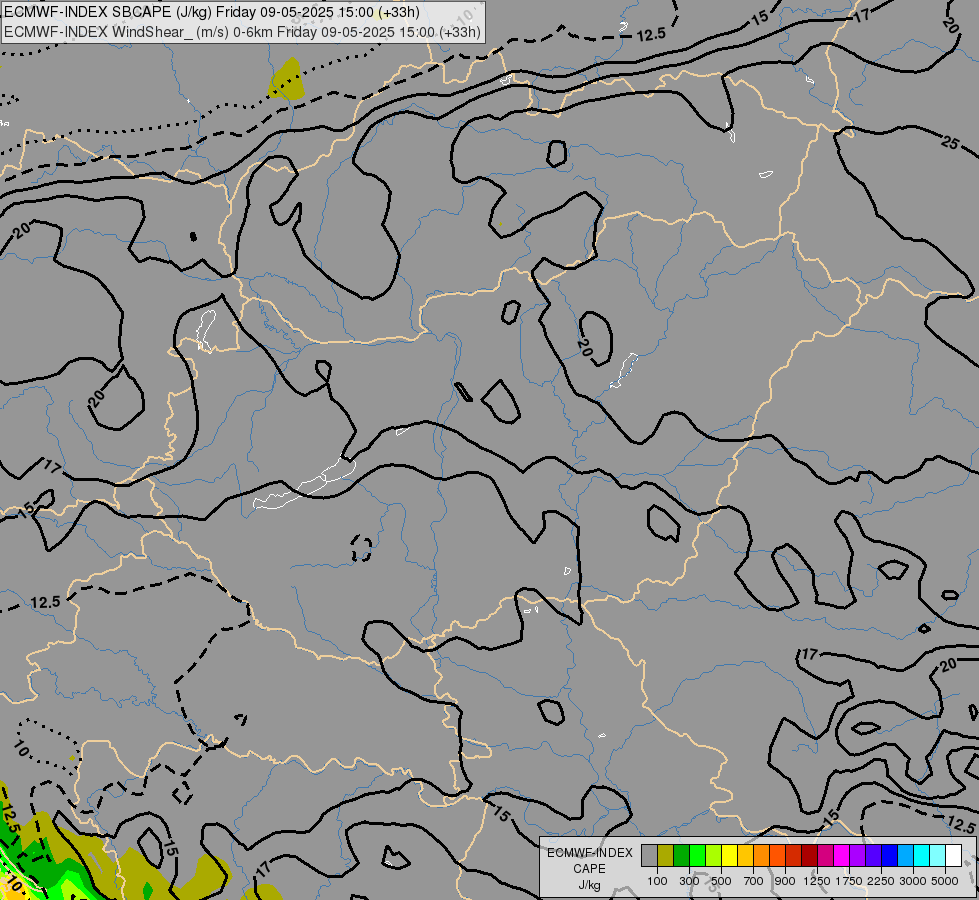Click legend tick value '1250'

tap(817, 881)
